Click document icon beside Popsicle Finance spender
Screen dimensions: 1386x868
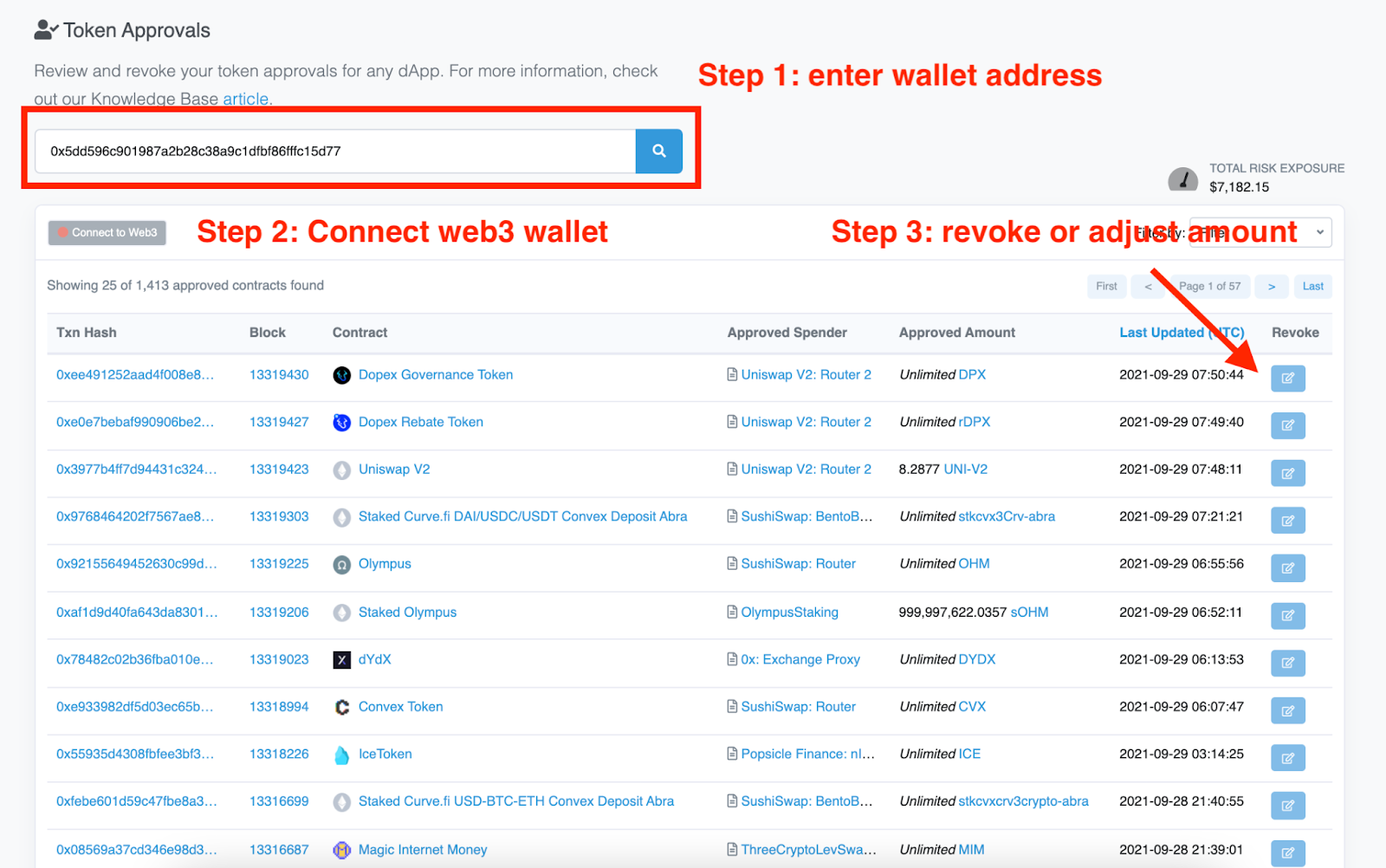(x=733, y=754)
